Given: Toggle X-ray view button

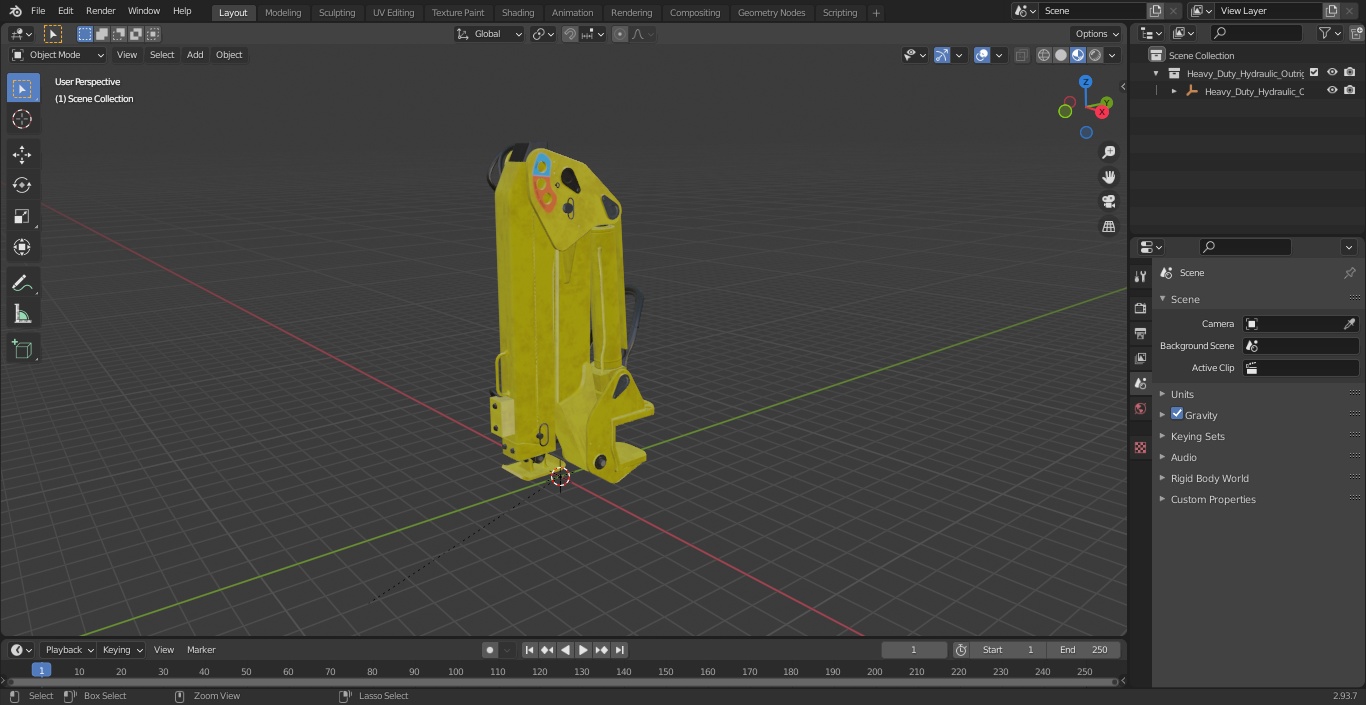Looking at the screenshot, I should pos(1021,55).
